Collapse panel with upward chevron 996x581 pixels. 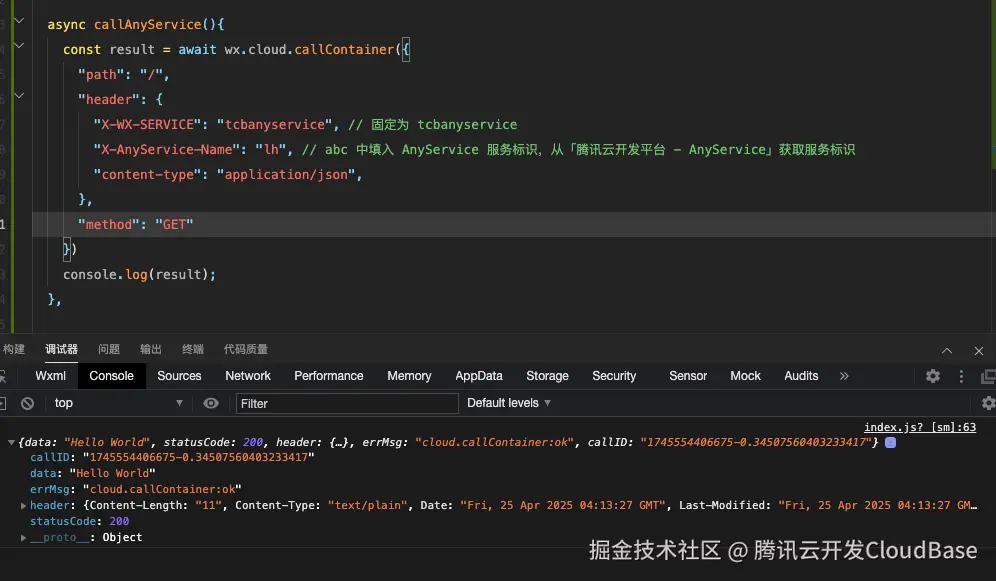947,351
